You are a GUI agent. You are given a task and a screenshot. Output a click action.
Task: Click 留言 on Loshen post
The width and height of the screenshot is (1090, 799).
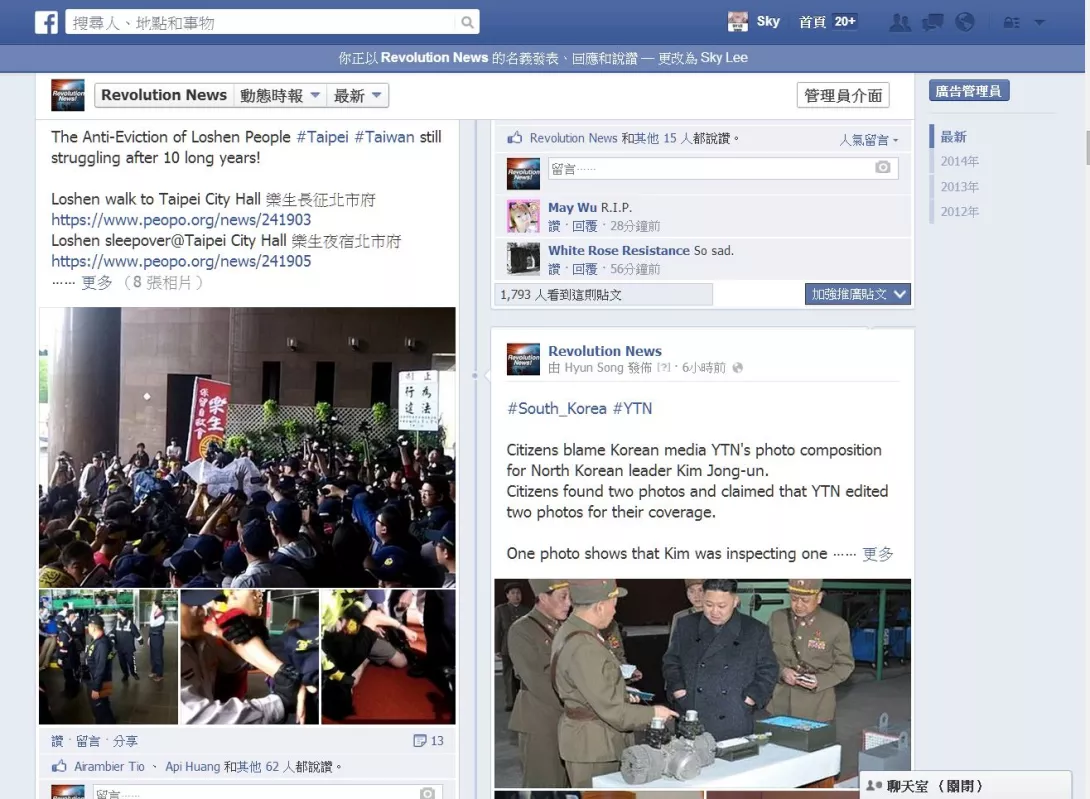(88, 741)
